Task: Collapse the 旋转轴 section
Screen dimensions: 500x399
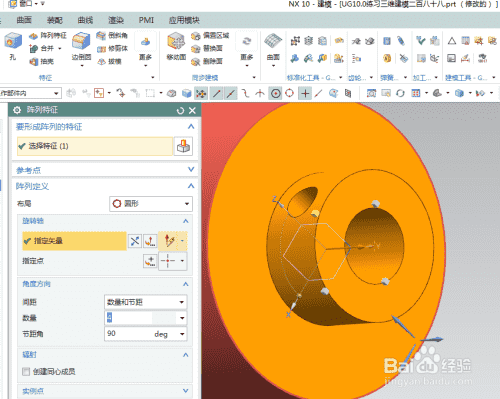Action: coord(186,221)
